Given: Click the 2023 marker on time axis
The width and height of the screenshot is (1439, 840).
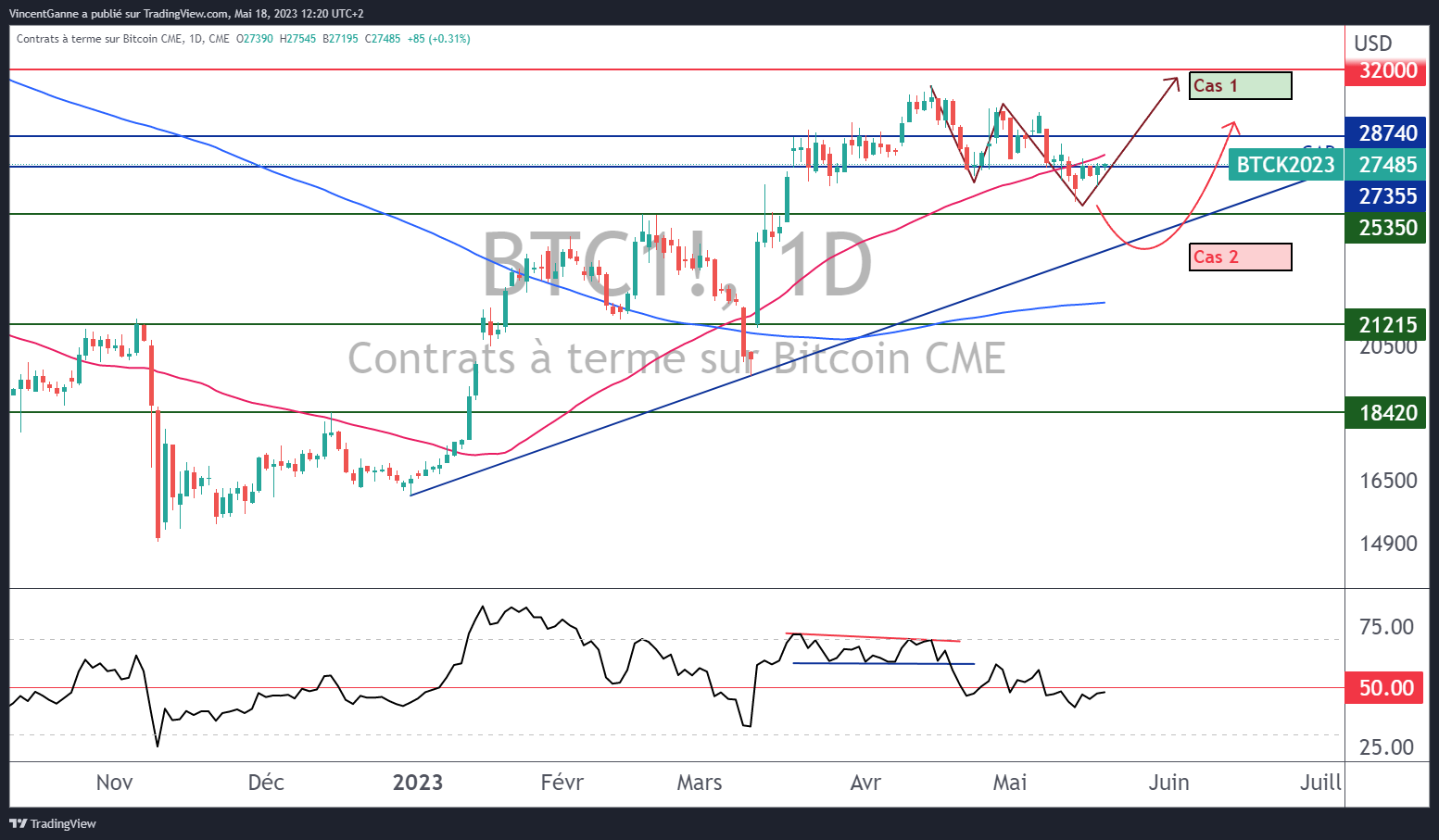Looking at the screenshot, I should click(x=417, y=783).
